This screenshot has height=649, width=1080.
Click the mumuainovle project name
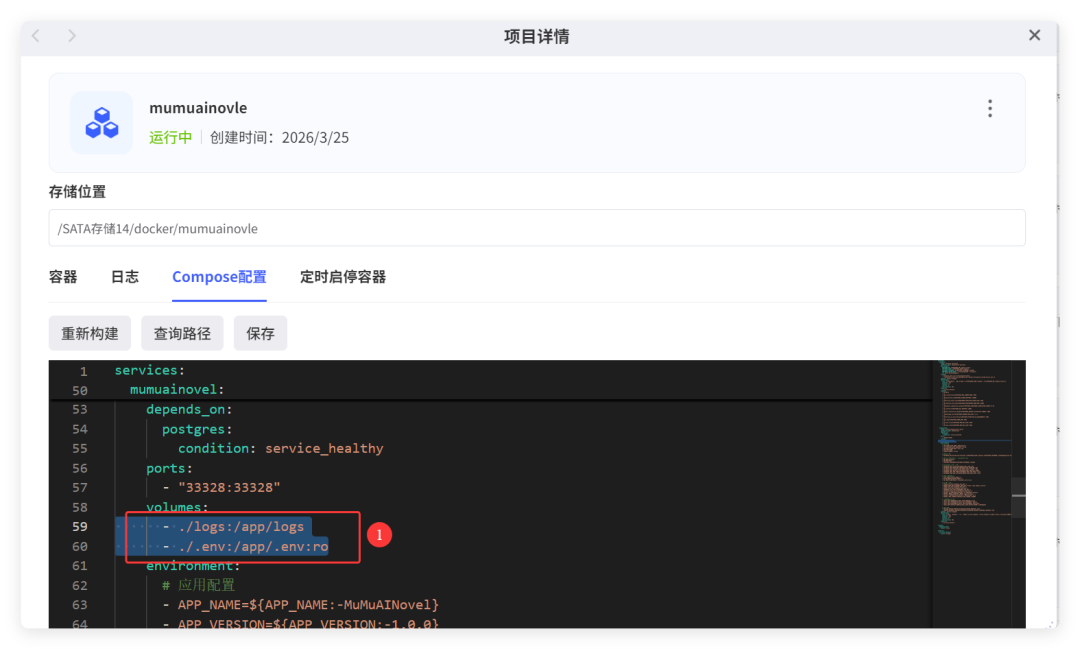198,108
